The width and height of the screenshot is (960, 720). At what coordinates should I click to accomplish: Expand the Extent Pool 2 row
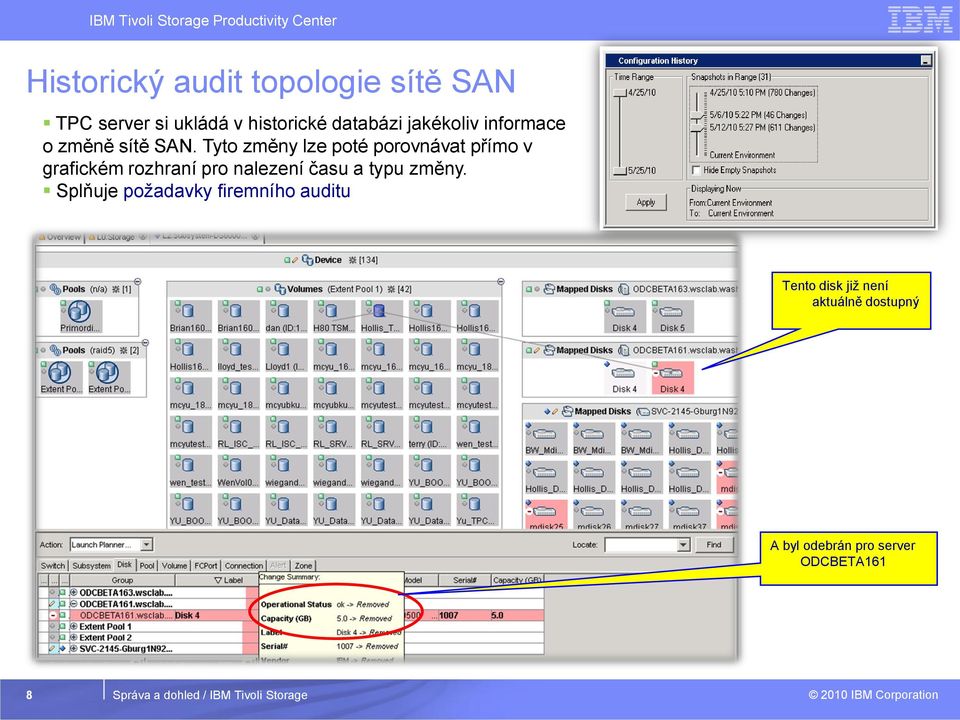[x=73, y=637]
